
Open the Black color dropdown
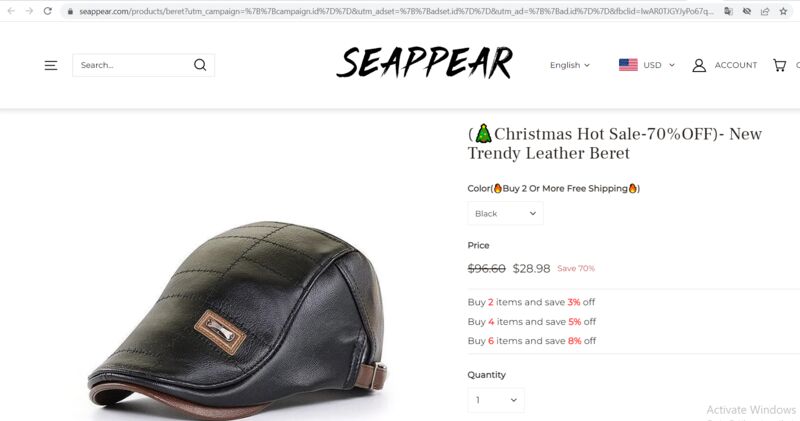point(505,213)
